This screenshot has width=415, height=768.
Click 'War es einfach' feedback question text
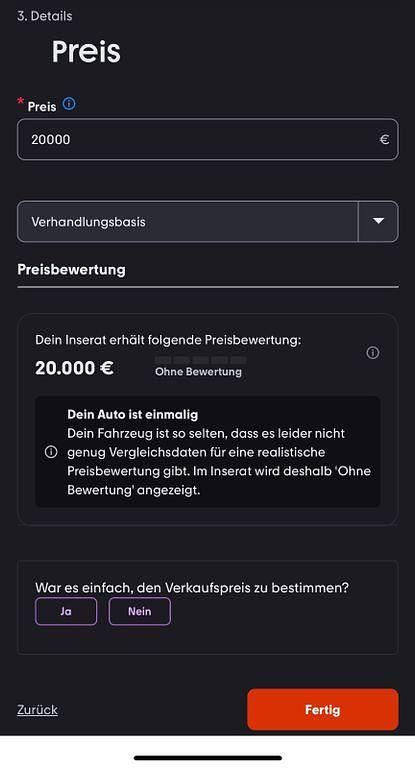[x=192, y=587]
